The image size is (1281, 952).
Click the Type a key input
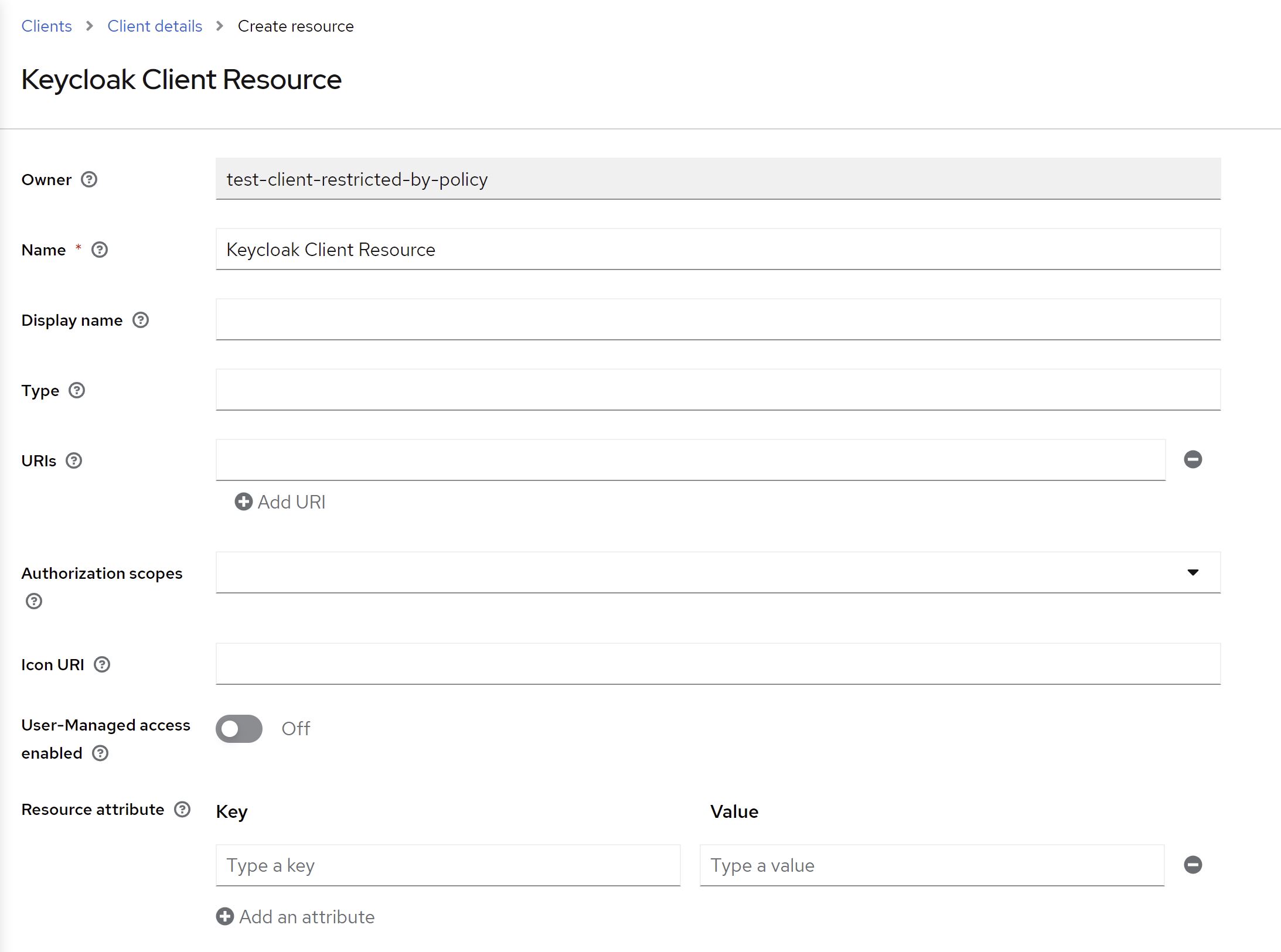click(448, 865)
